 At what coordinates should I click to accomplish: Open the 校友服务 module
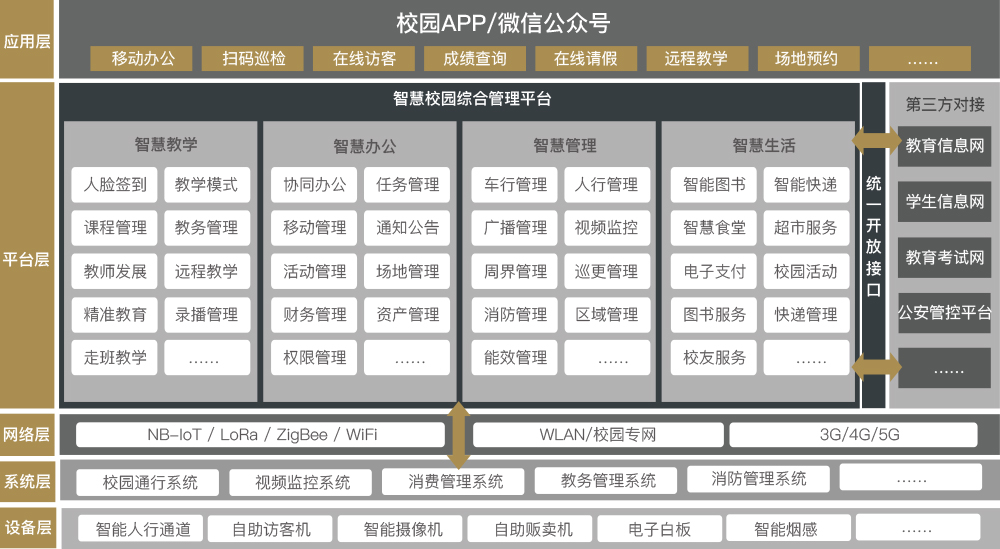[714, 357]
